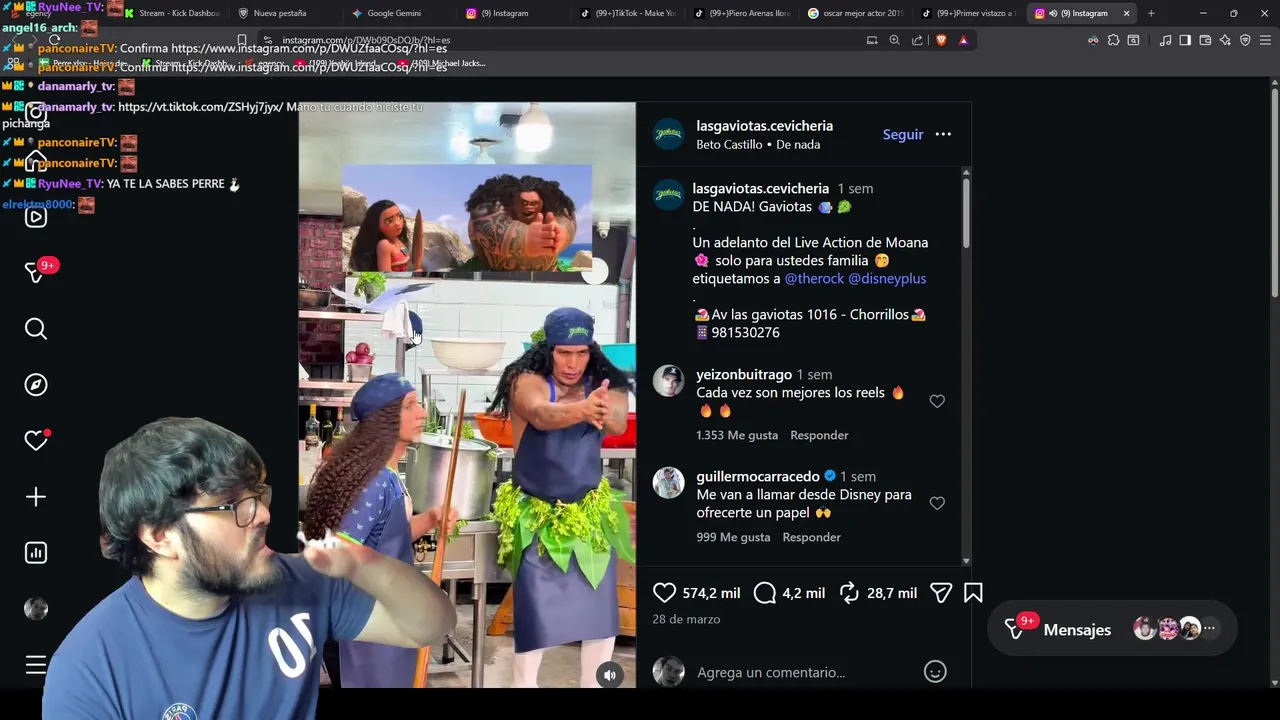
Task: View 1.353 Me gusta on comment
Action: coord(737,435)
